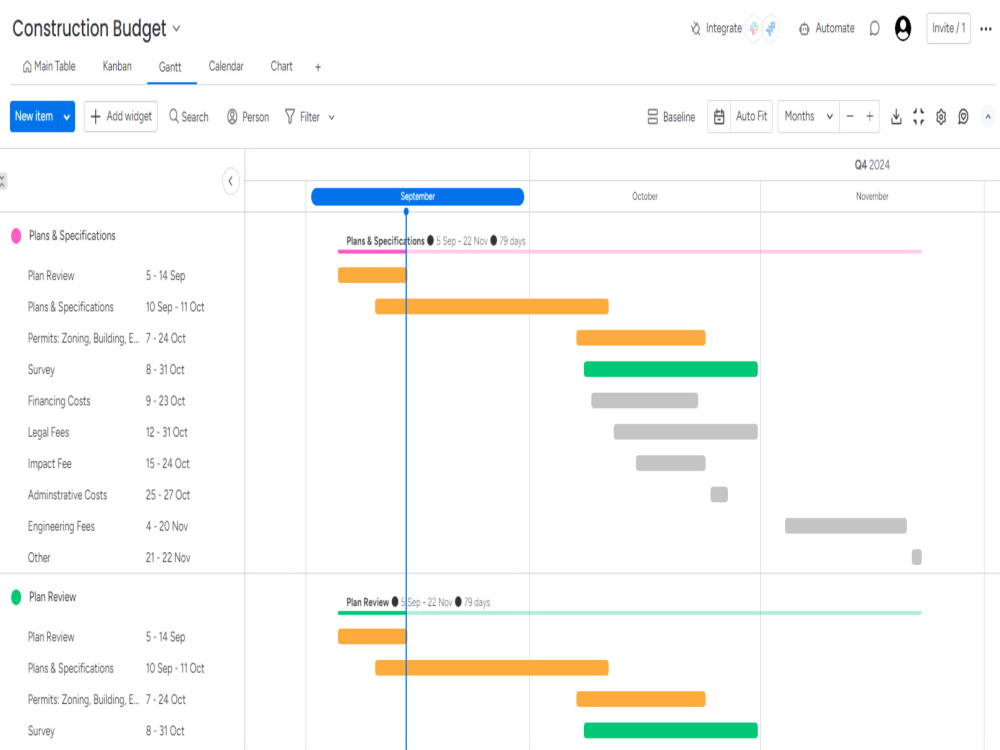Click the pink Plans & Specifications group dot
Screen dimensions: 1000x750
pos(17,236)
